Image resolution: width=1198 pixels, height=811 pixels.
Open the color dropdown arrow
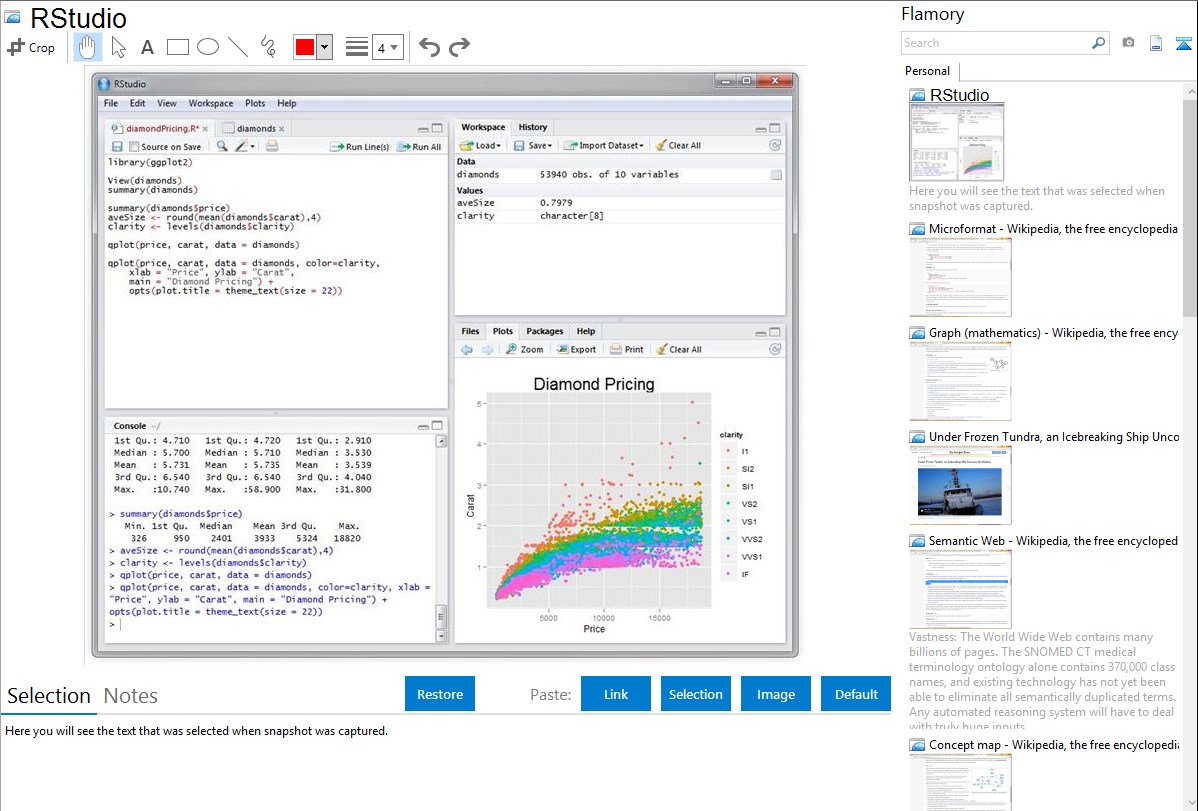coord(325,47)
